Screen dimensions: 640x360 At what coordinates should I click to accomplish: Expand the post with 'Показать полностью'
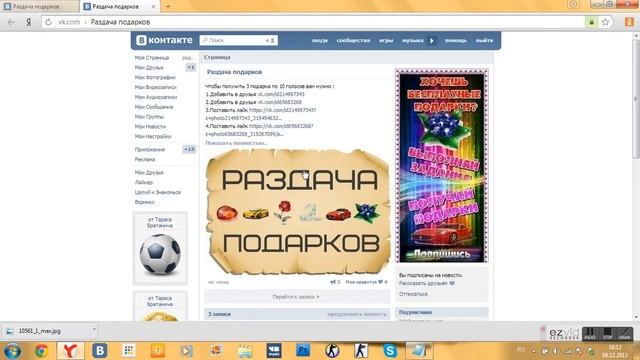point(236,143)
